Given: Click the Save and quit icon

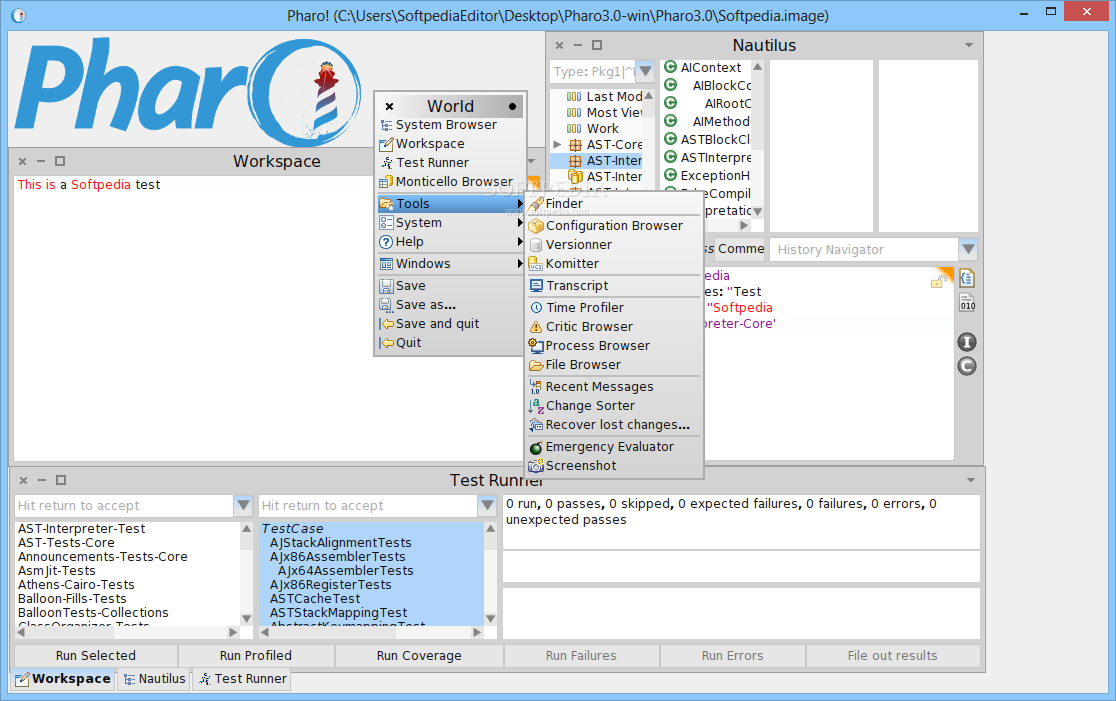Looking at the screenshot, I should [x=386, y=325].
